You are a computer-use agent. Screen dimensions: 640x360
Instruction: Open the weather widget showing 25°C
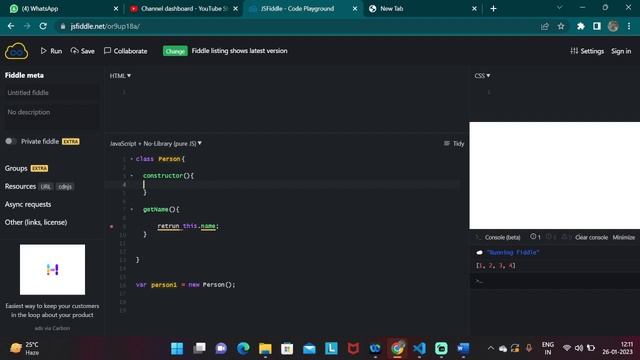click(24, 348)
